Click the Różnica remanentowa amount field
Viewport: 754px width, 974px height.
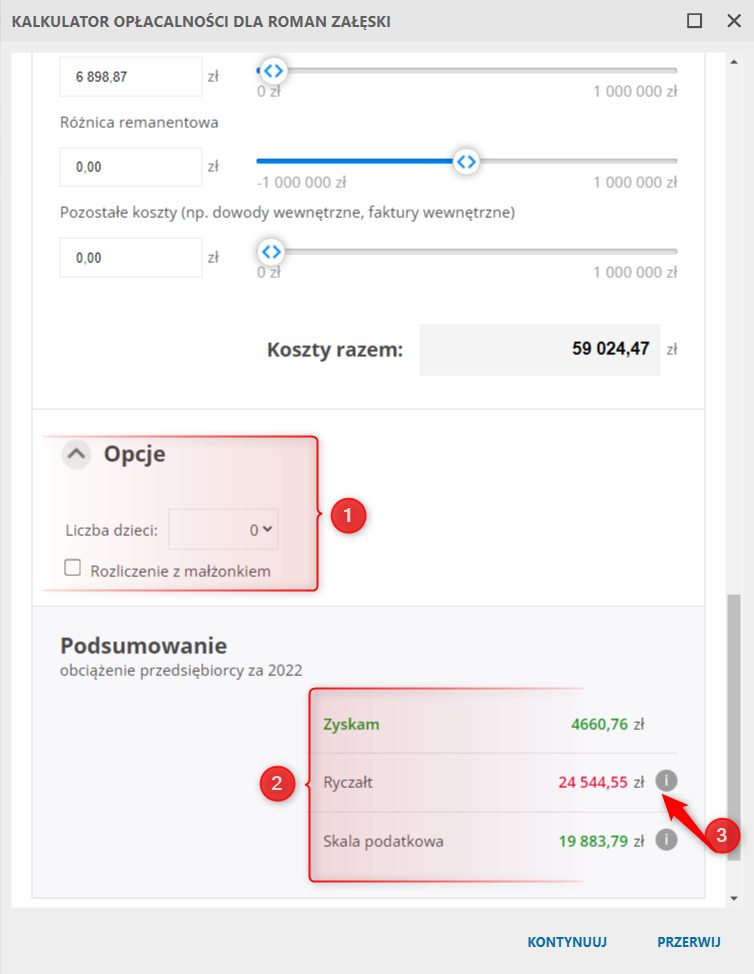[131, 167]
